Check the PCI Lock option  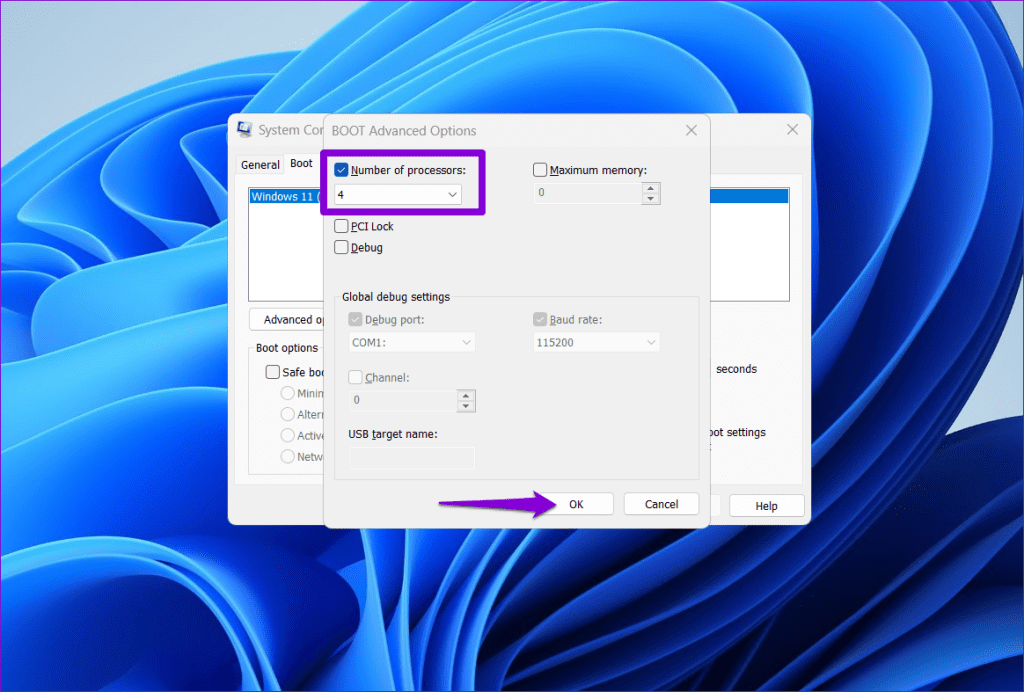coord(340,226)
